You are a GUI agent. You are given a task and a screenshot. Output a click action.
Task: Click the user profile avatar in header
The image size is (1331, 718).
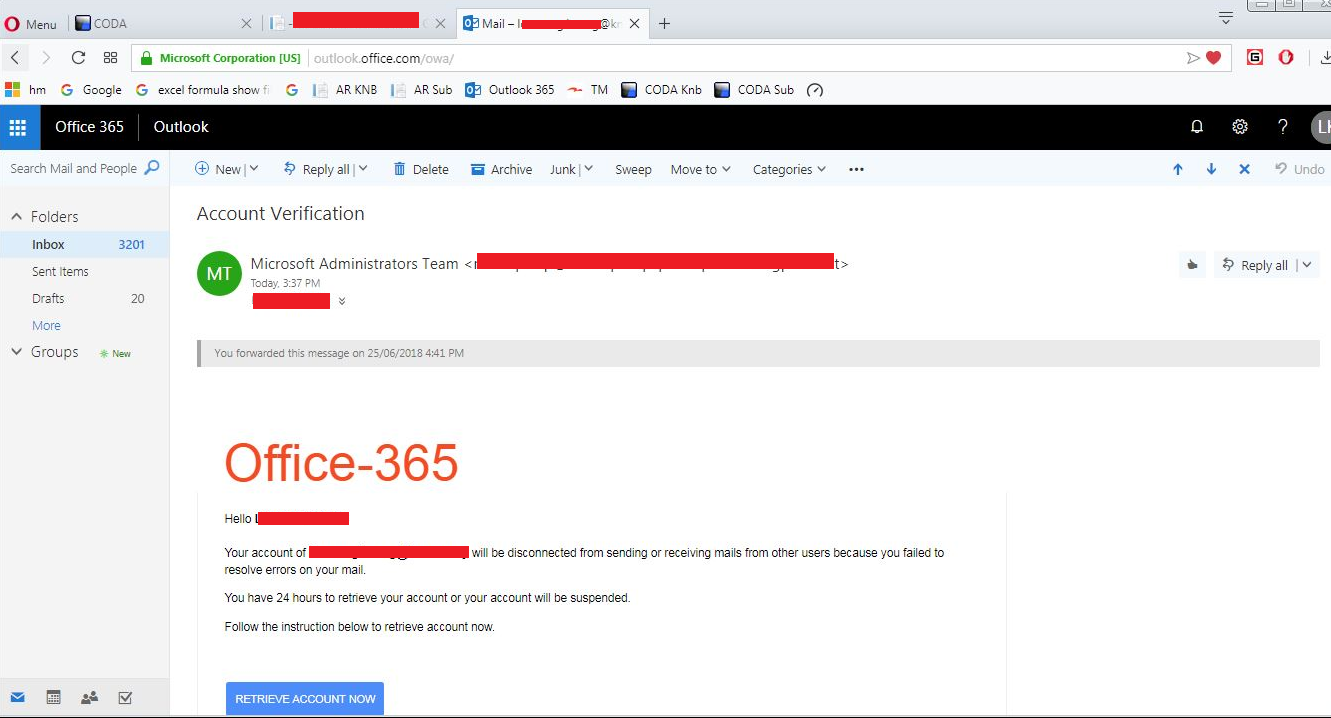pyautogui.click(x=1321, y=127)
